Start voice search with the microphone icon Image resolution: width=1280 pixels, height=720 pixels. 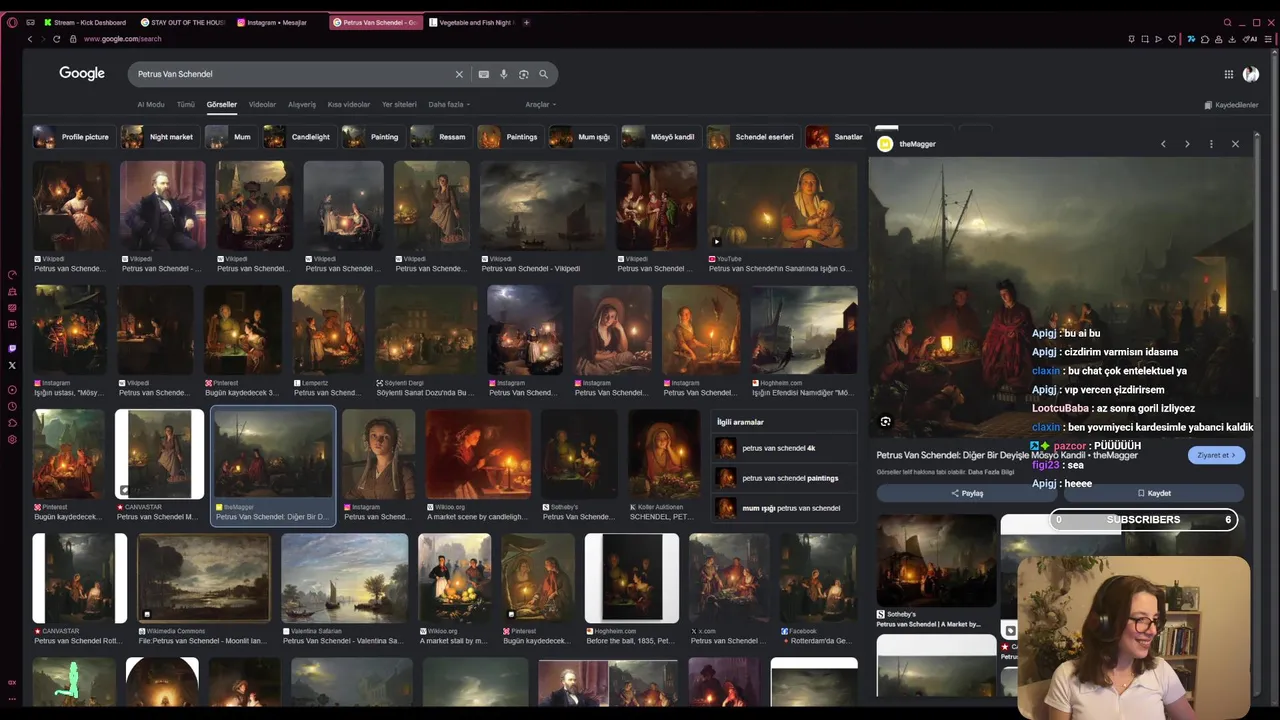pyautogui.click(x=503, y=74)
